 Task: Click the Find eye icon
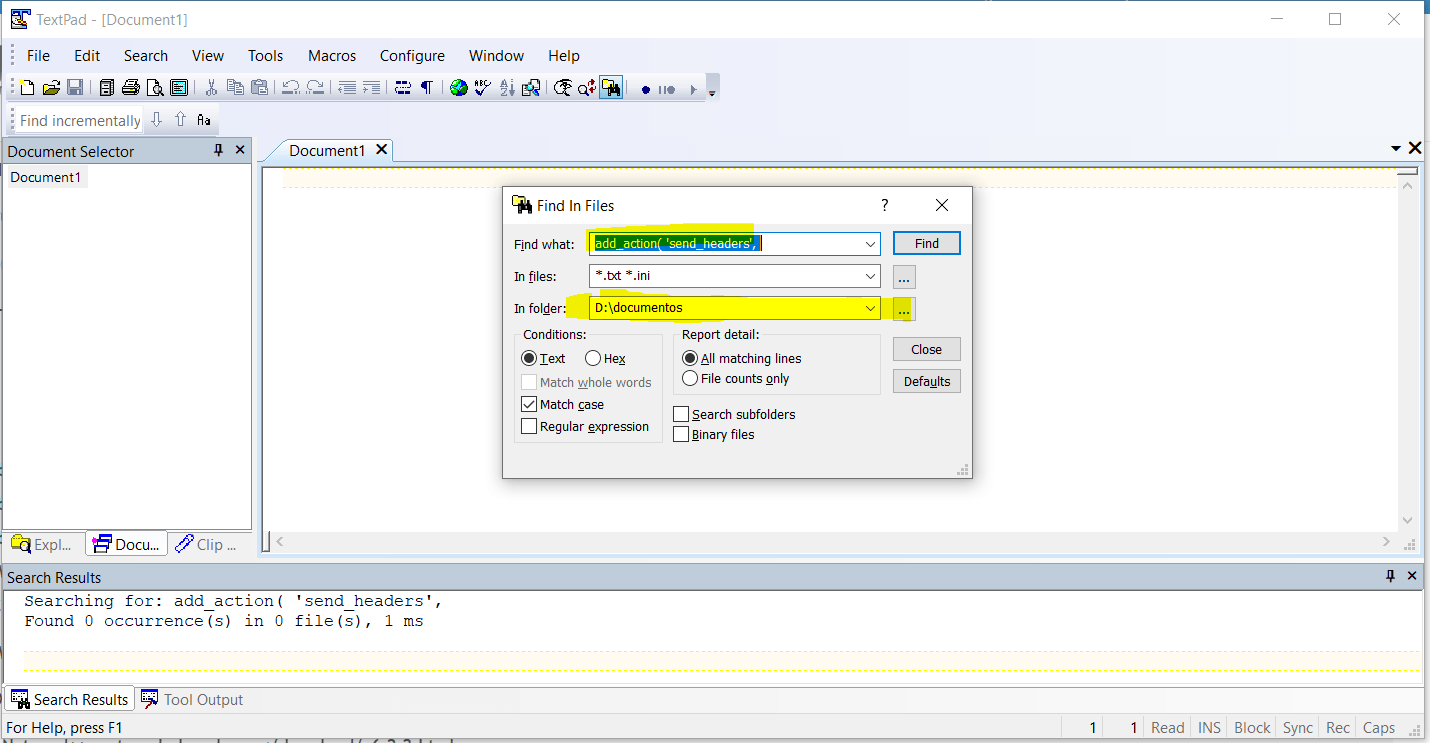[563, 88]
